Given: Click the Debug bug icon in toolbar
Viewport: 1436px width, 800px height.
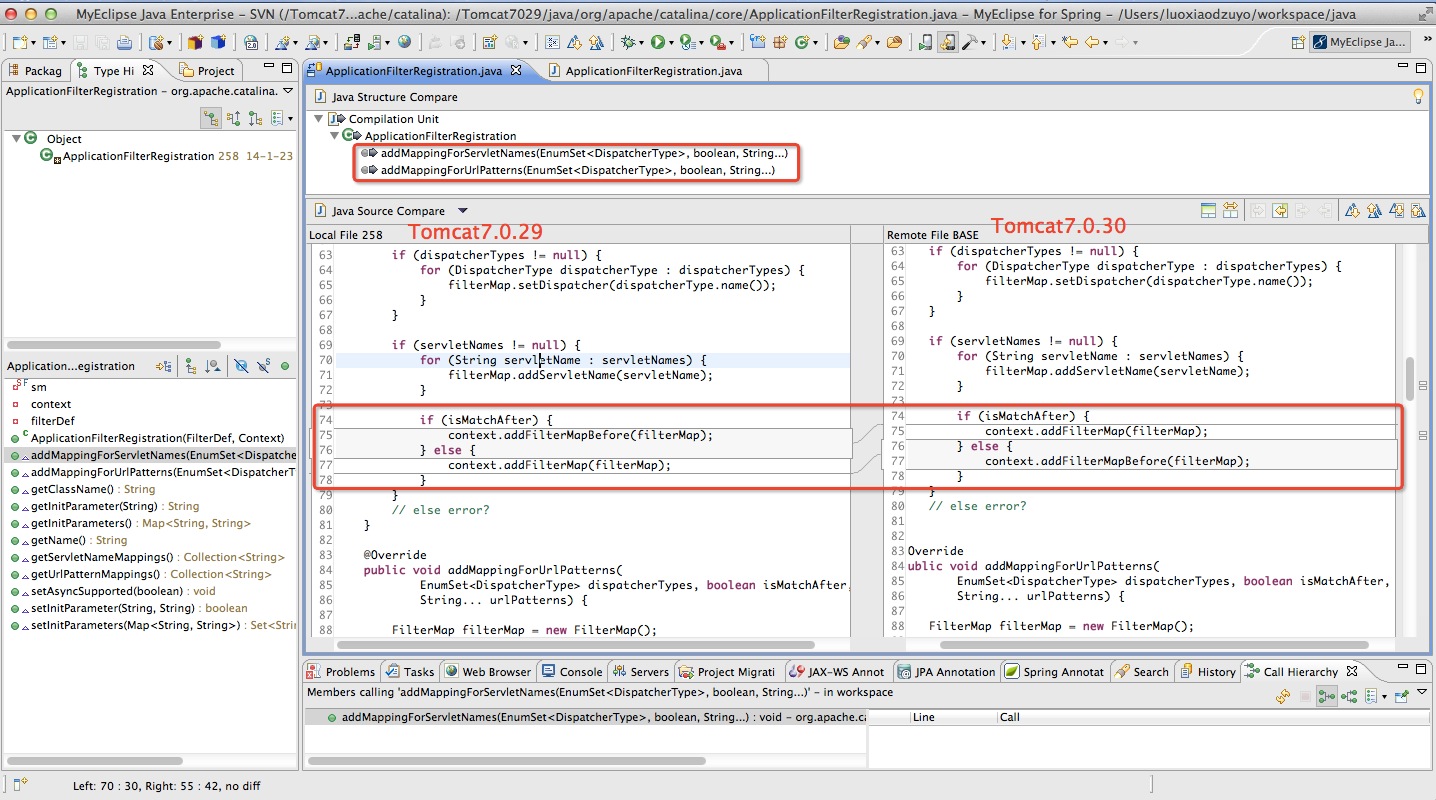Looking at the screenshot, I should click(x=626, y=42).
